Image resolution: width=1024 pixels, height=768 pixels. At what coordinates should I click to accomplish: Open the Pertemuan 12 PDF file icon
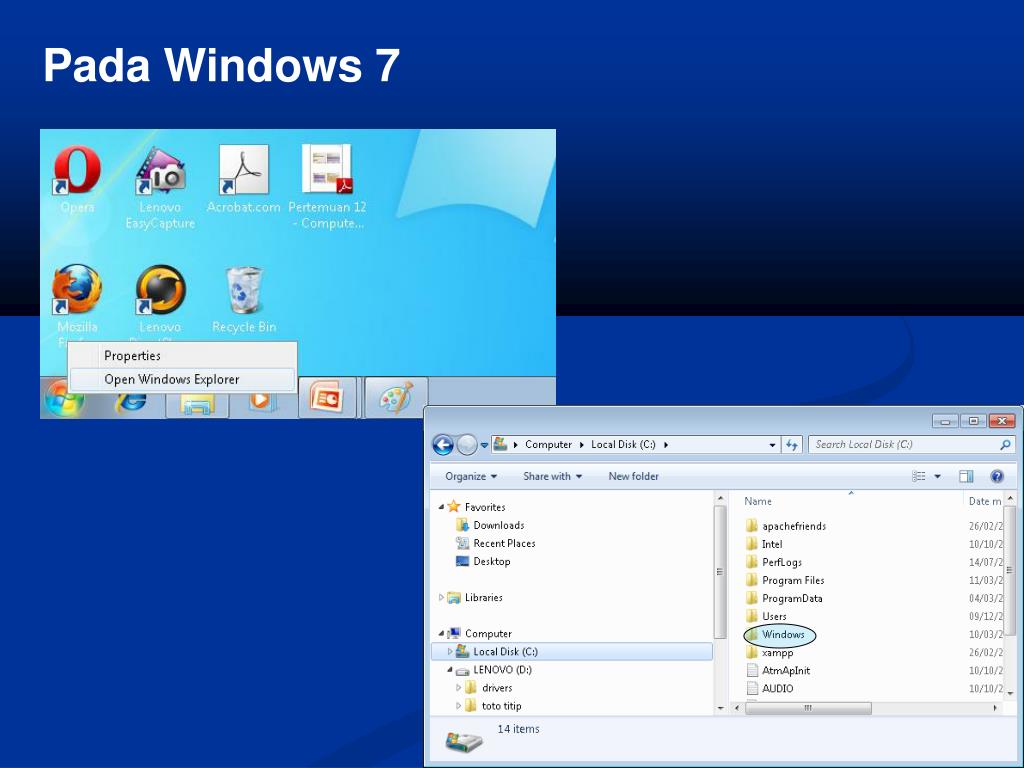coord(327,170)
